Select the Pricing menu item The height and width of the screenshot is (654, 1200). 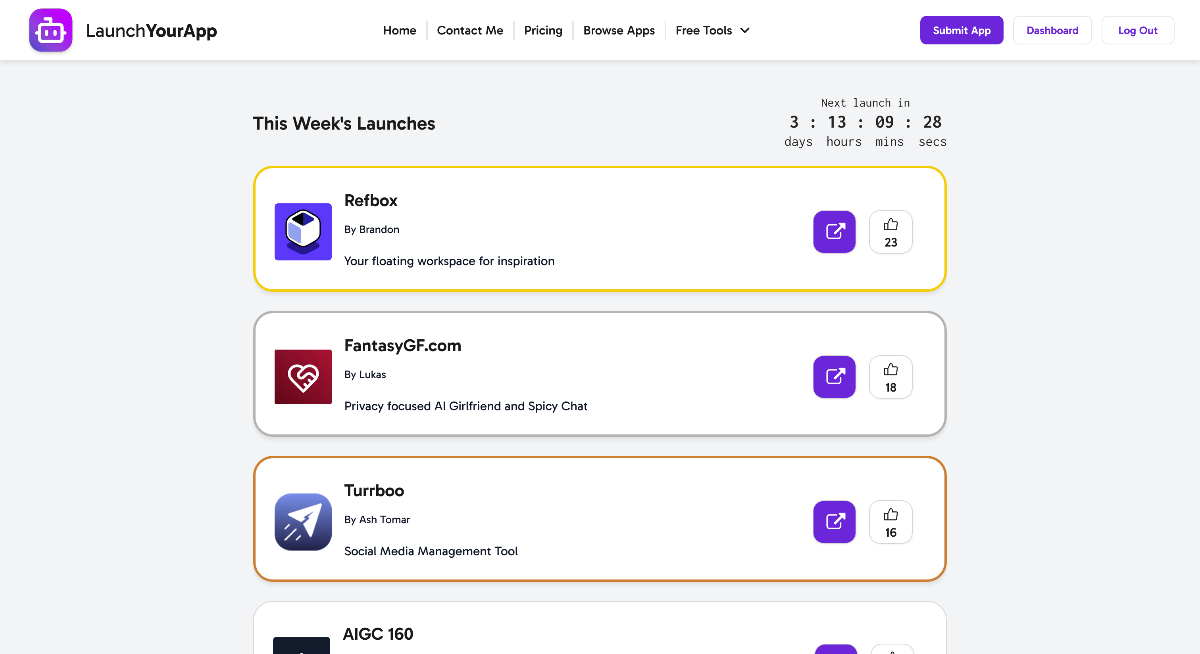(543, 30)
